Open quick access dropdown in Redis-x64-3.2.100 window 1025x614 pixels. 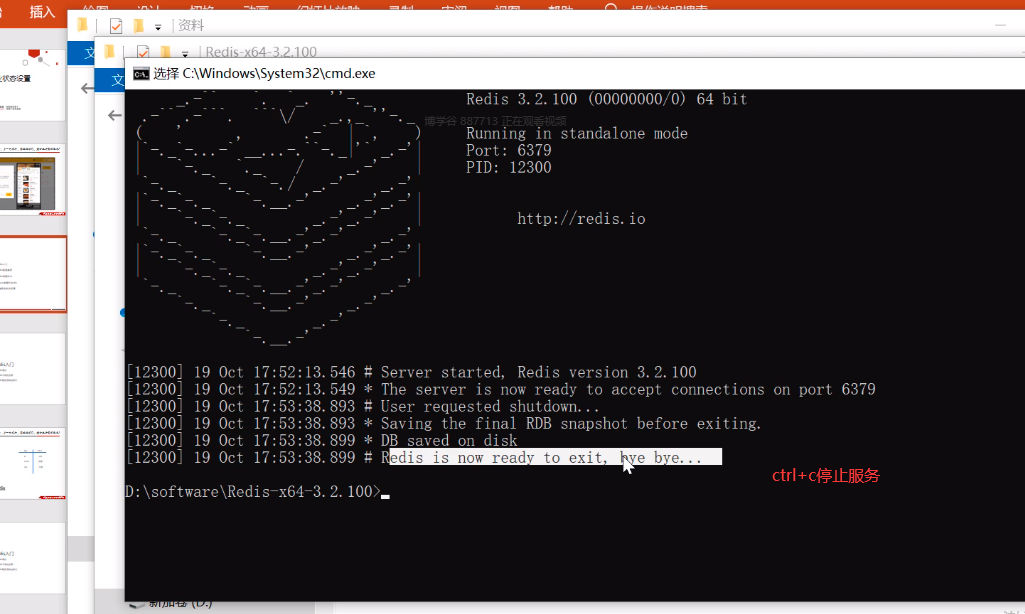coord(185,54)
